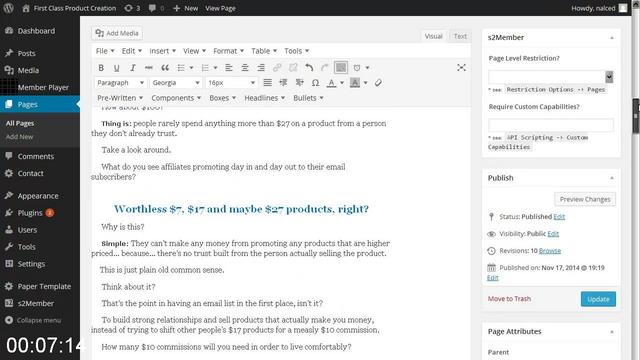640x360 pixels.
Task: Justify the text alignment
Action: tap(267, 83)
